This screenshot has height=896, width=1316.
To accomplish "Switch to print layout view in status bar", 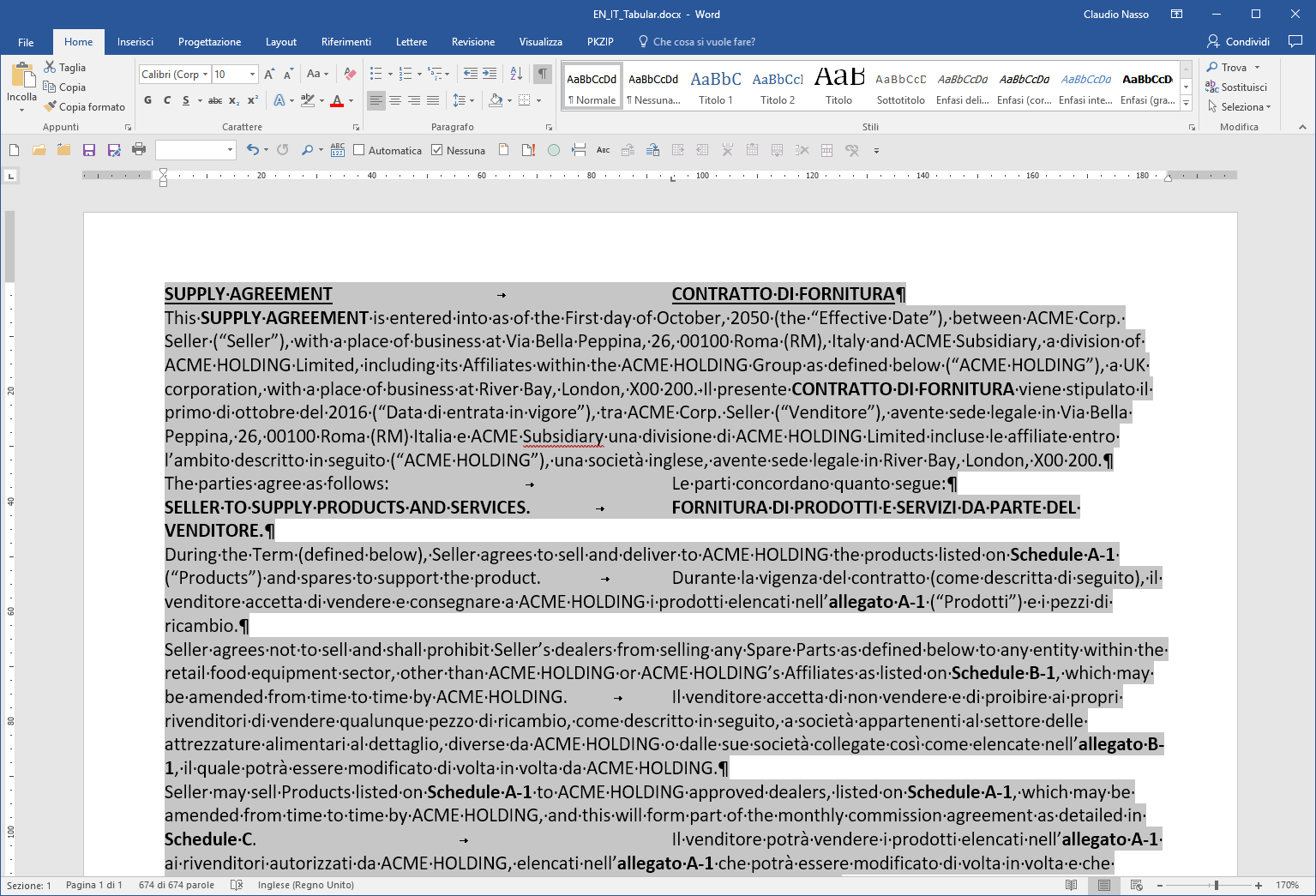I will coord(1104,885).
